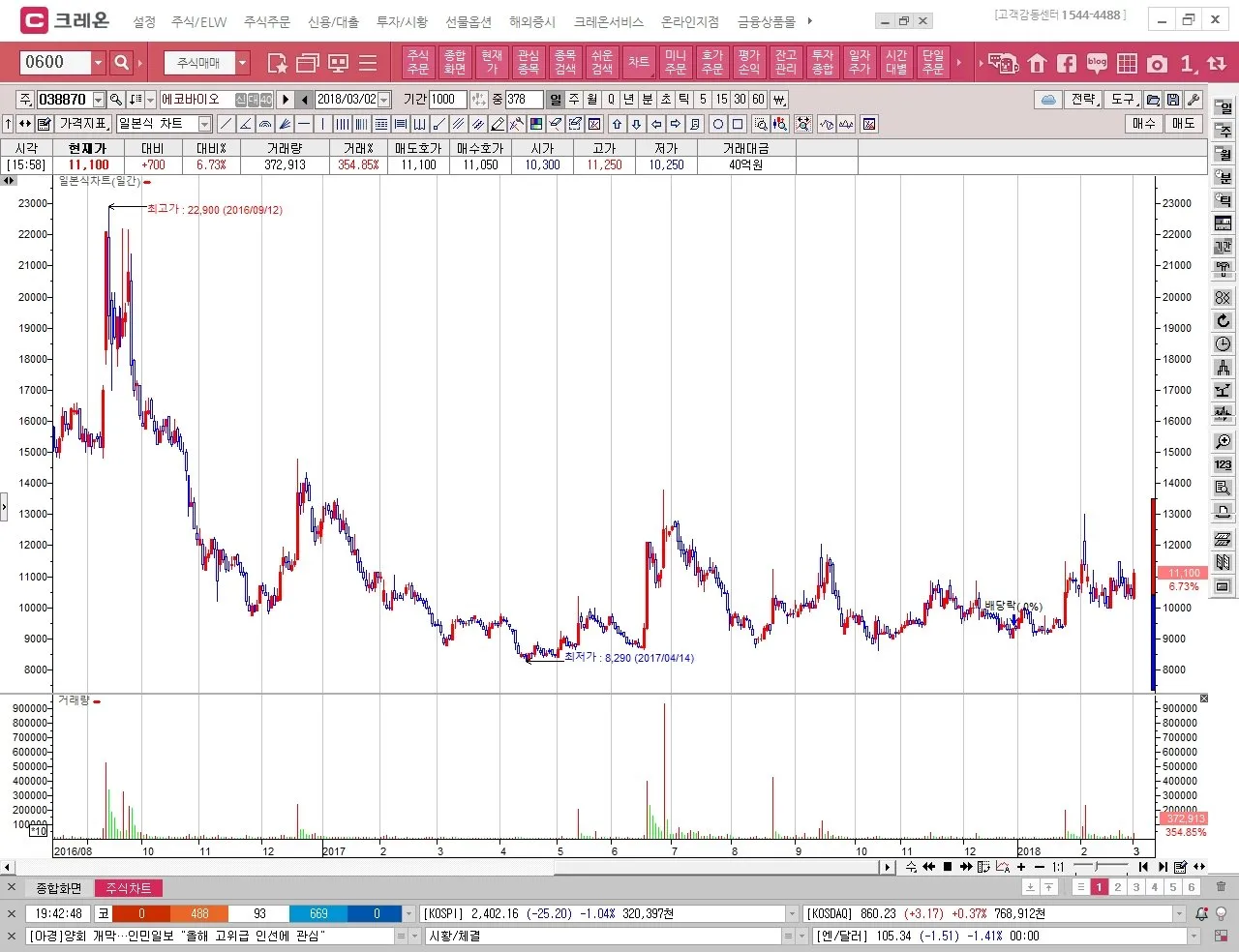Screen dimensions: 1239x952
Task: Open the 0600 screen number dropdown
Action: [98, 63]
